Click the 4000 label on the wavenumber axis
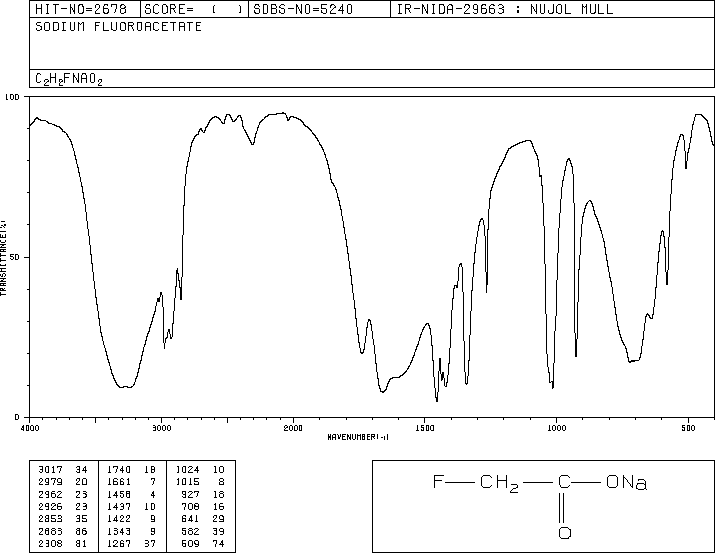 [x=30, y=428]
